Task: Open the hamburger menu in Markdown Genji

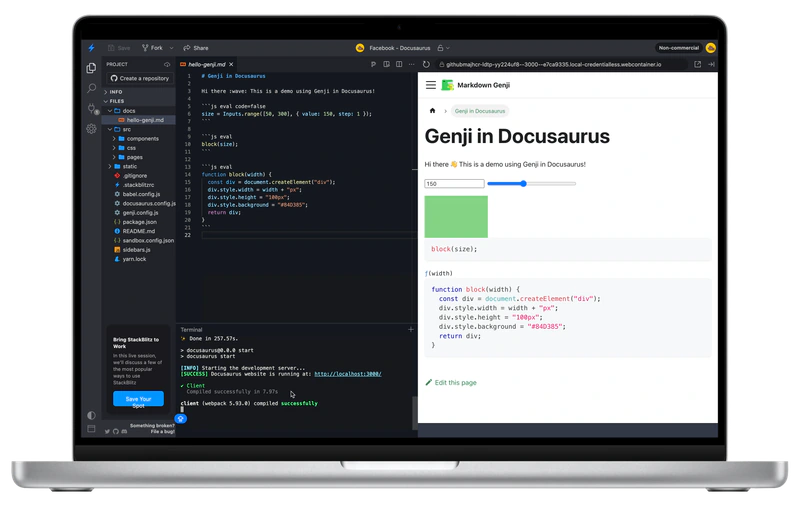Action: click(431, 85)
